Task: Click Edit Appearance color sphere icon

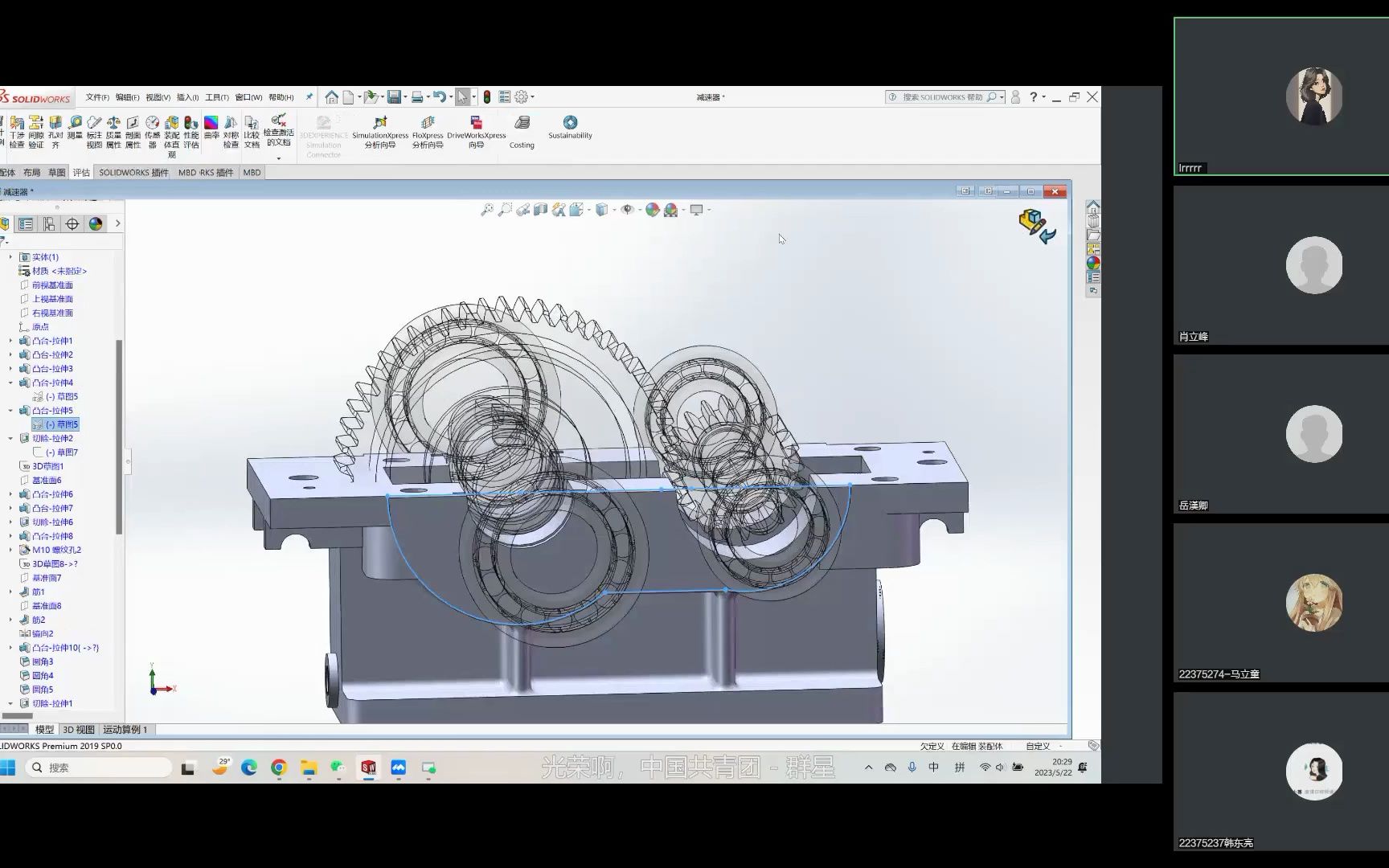Action: (652, 210)
